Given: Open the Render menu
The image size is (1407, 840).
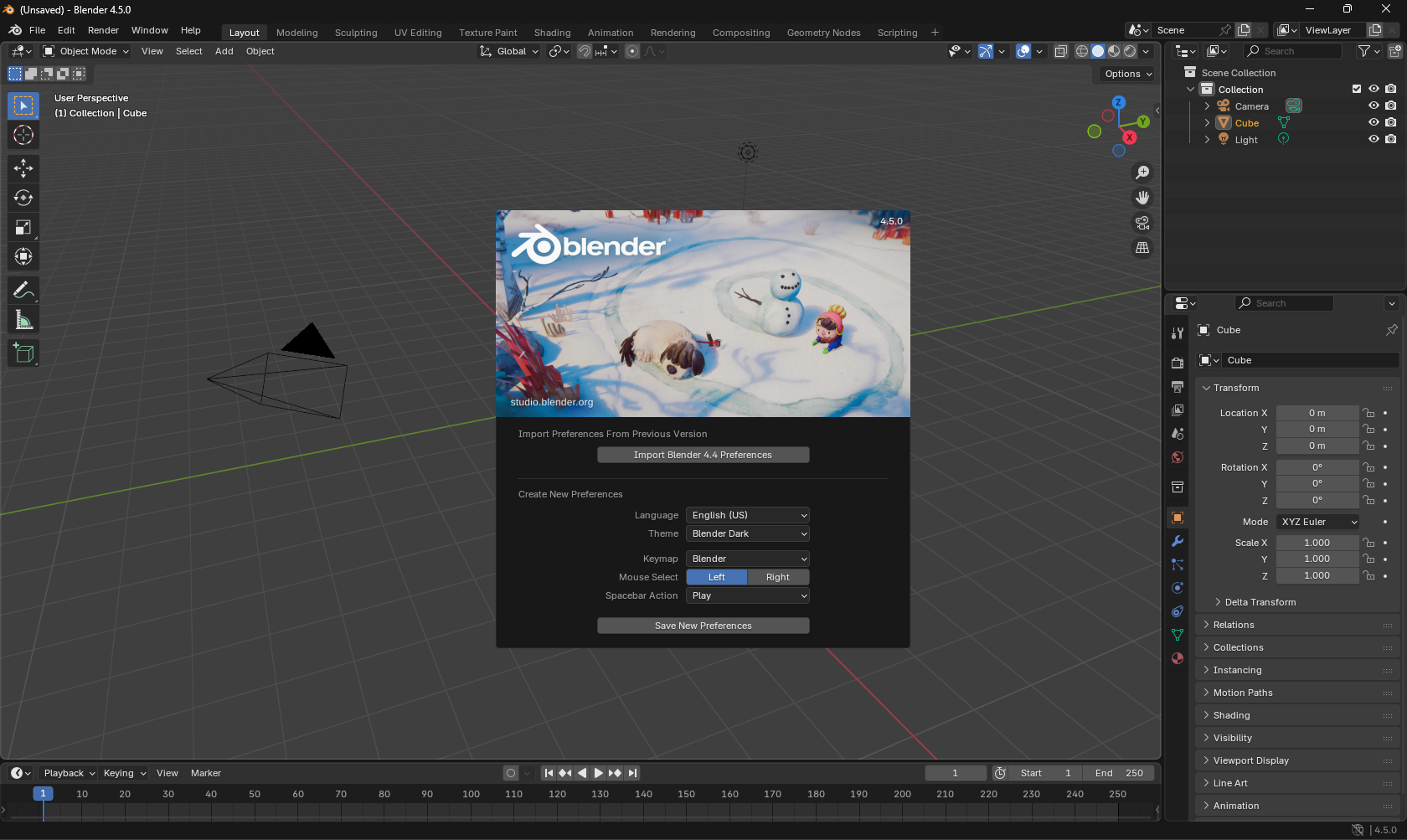Looking at the screenshot, I should [x=103, y=29].
